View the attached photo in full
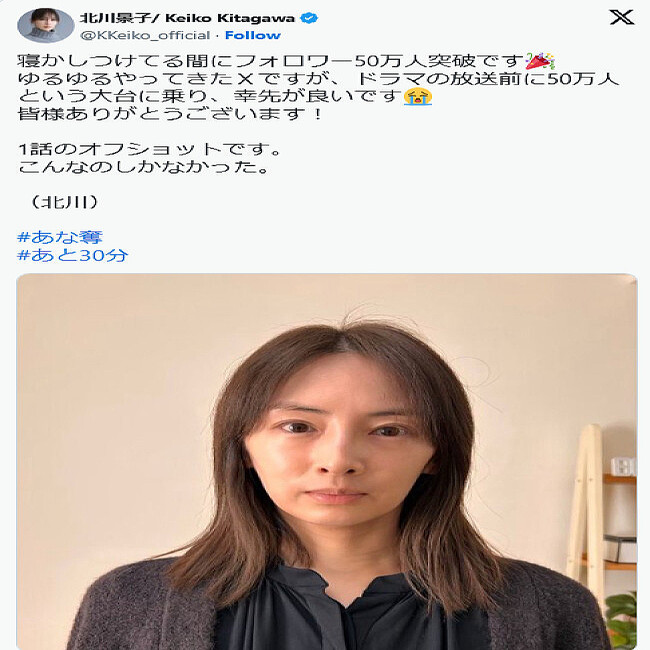This screenshot has height=650, width=650. coord(327,461)
